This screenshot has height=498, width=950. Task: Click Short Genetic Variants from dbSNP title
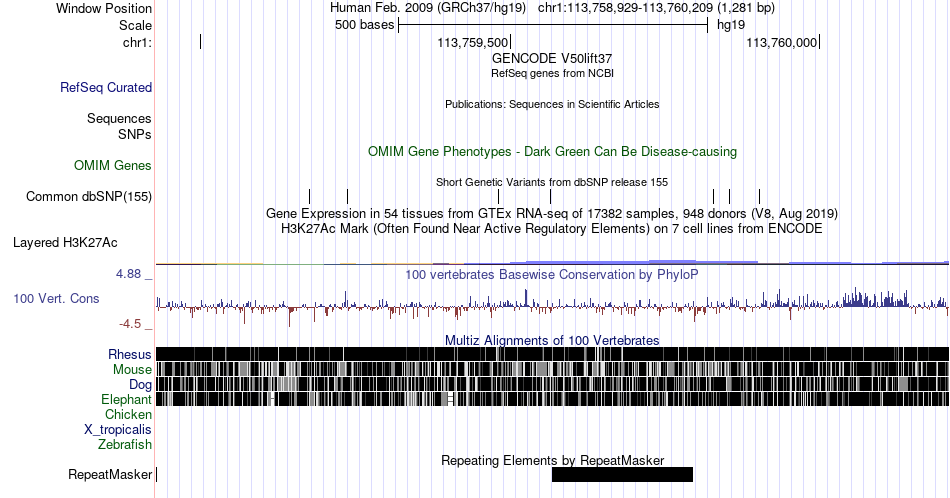[x=552, y=182]
